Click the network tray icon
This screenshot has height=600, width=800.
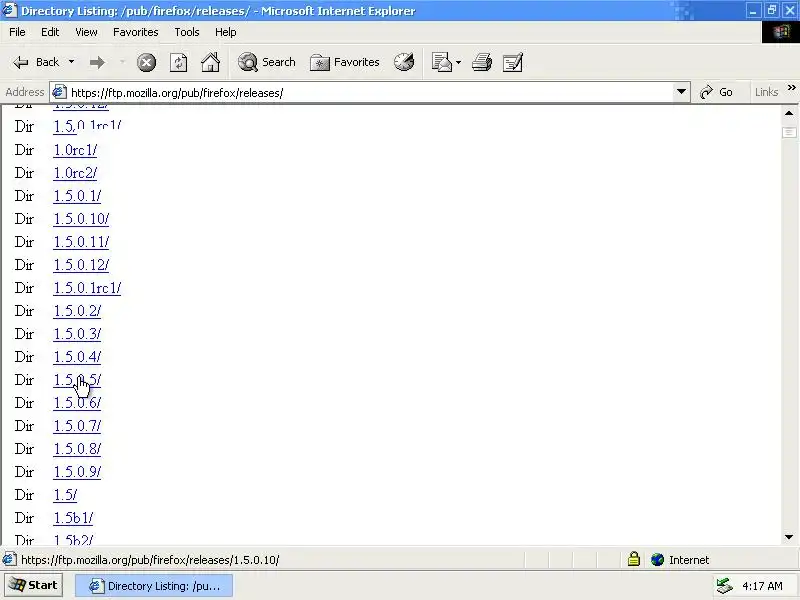(724, 586)
